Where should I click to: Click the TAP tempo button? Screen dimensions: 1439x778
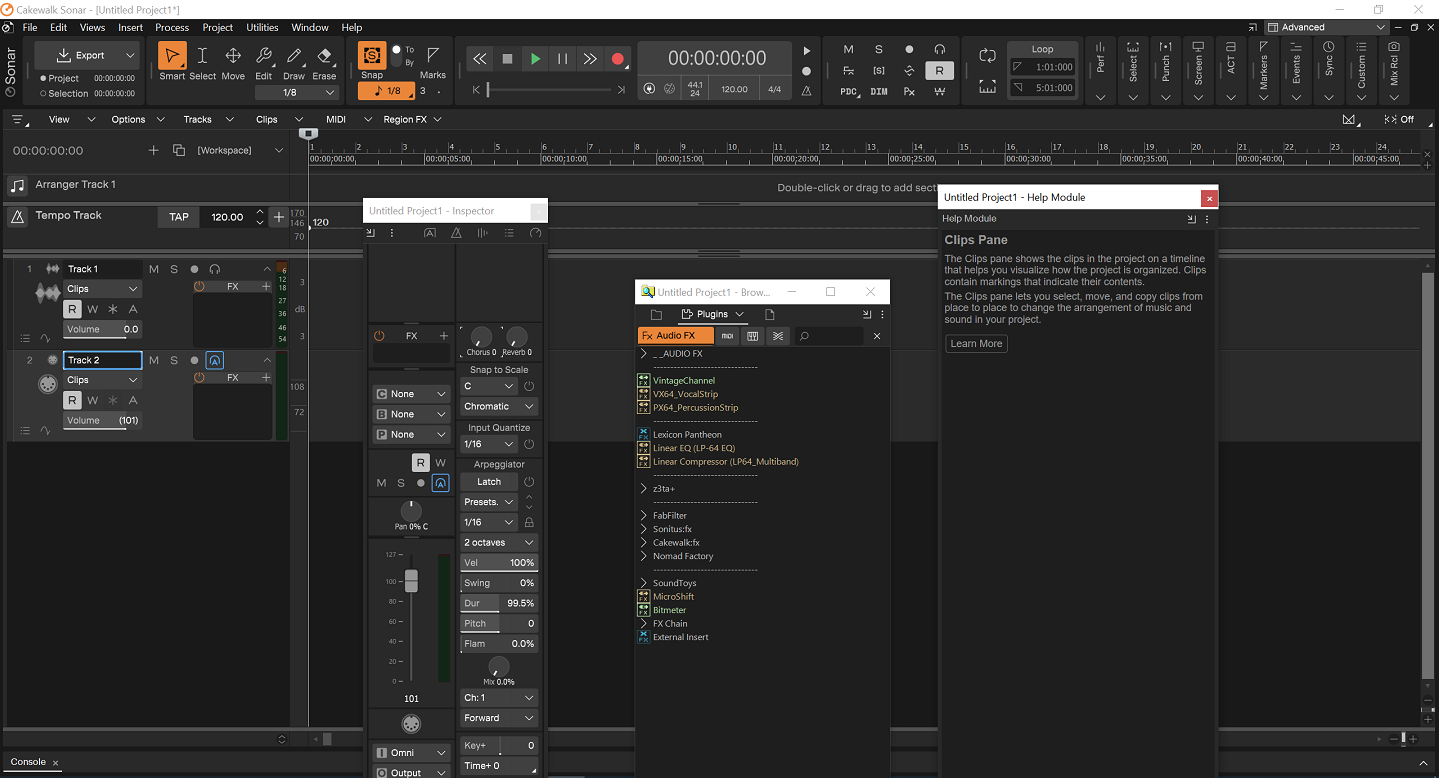(179, 217)
